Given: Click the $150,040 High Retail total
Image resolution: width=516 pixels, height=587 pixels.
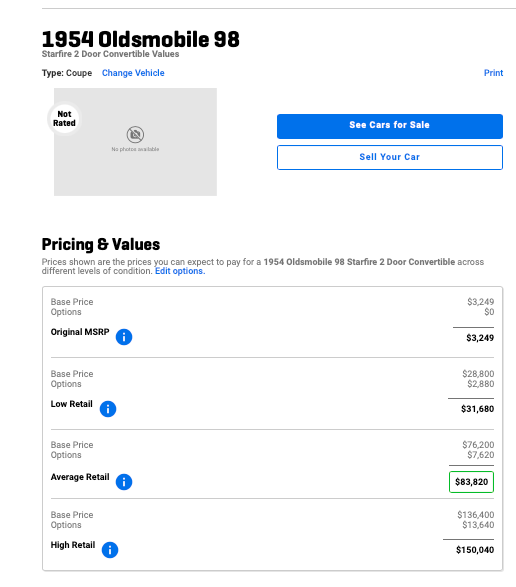Looking at the screenshot, I should coord(475,550).
